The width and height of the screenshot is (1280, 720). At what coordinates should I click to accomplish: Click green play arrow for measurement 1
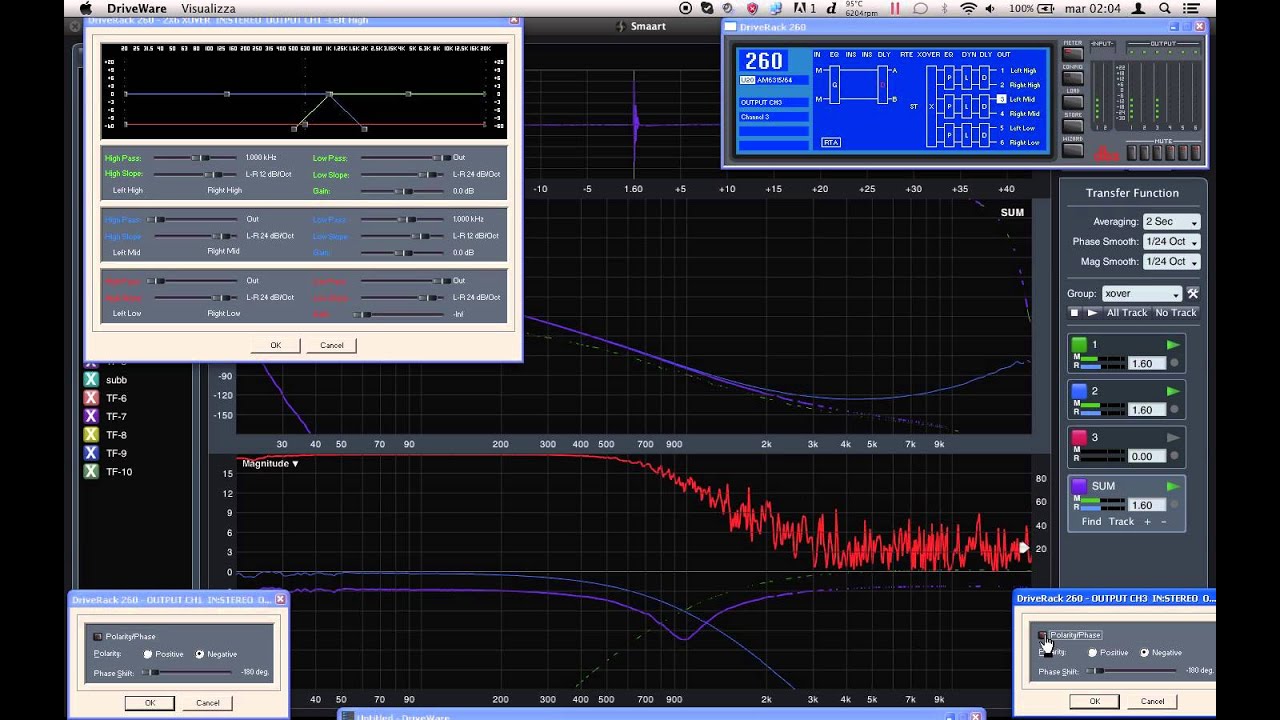pyautogui.click(x=1173, y=345)
